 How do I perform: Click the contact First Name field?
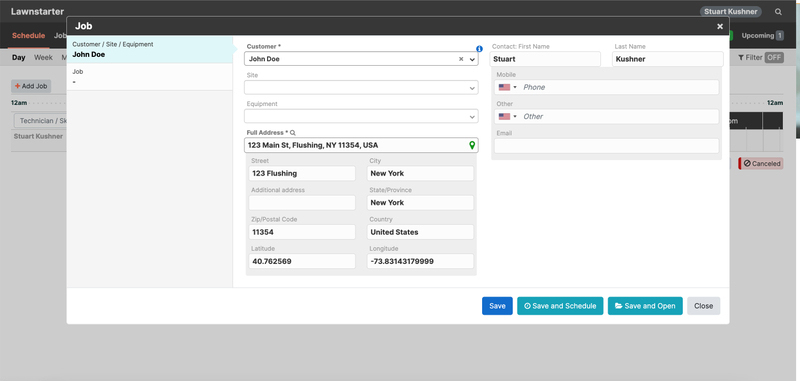(x=545, y=59)
